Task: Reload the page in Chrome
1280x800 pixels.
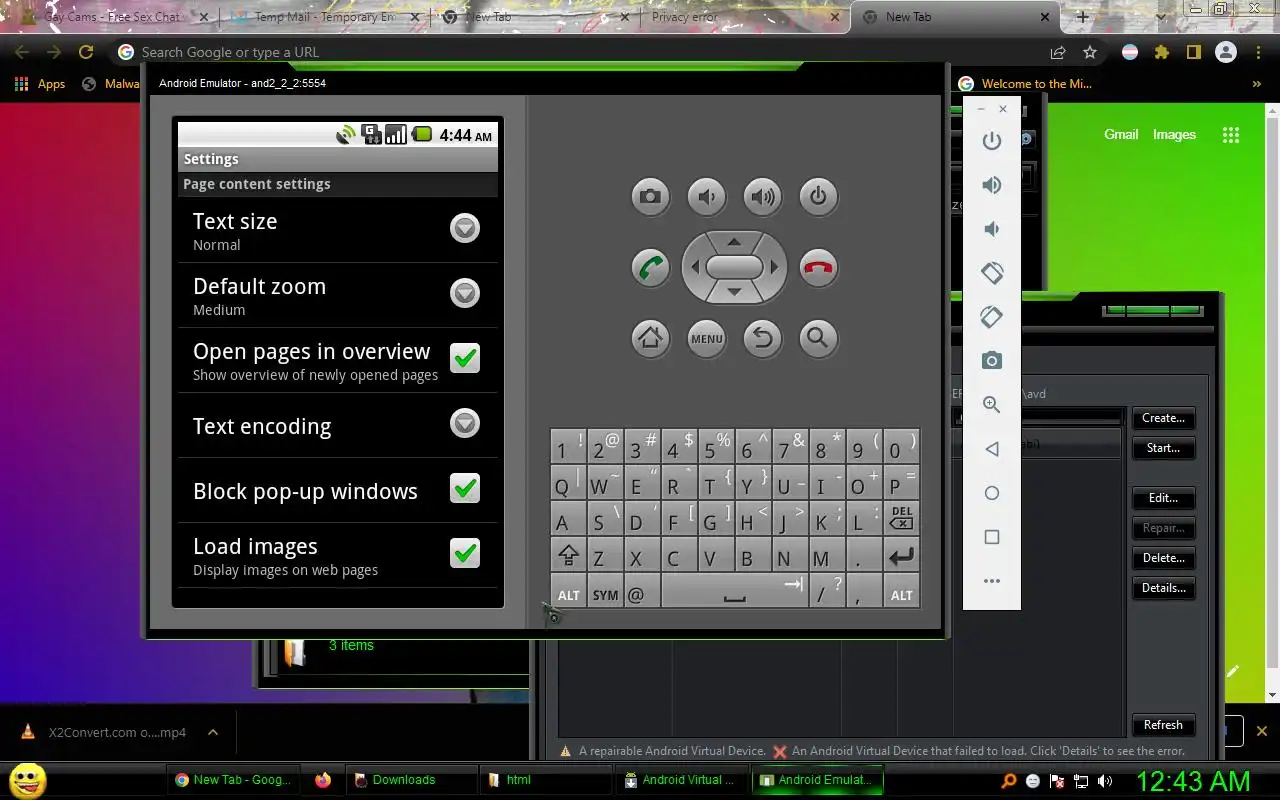Action: 86,52
